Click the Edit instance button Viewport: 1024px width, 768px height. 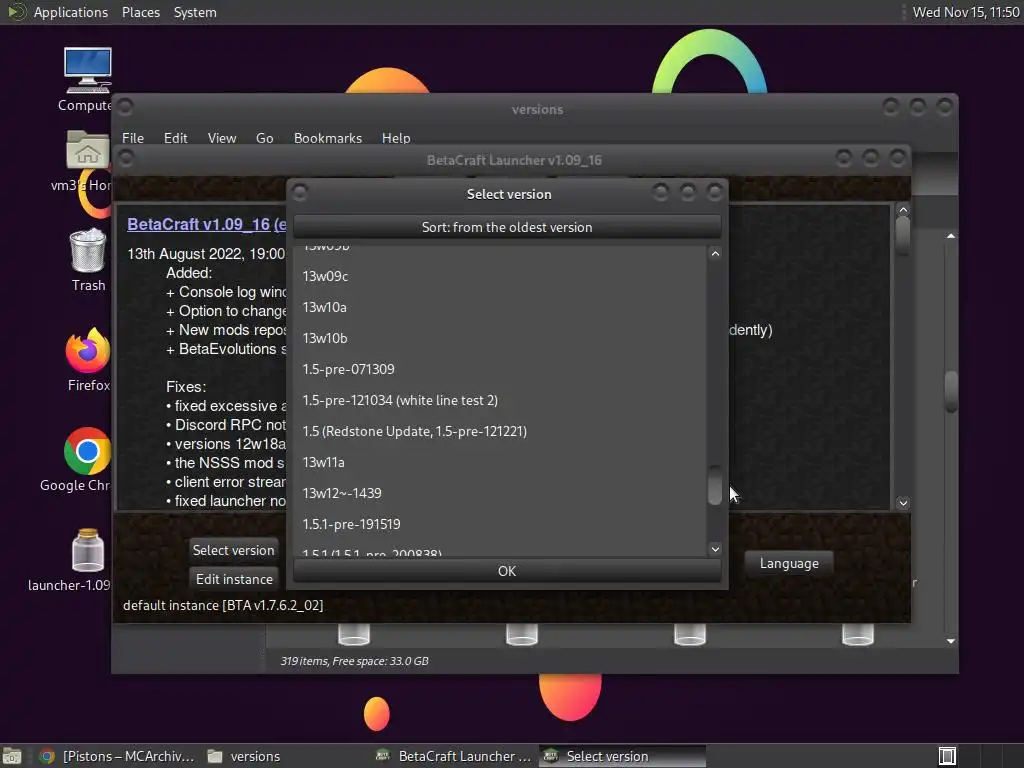pyautogui.click(x=234, y=579)
